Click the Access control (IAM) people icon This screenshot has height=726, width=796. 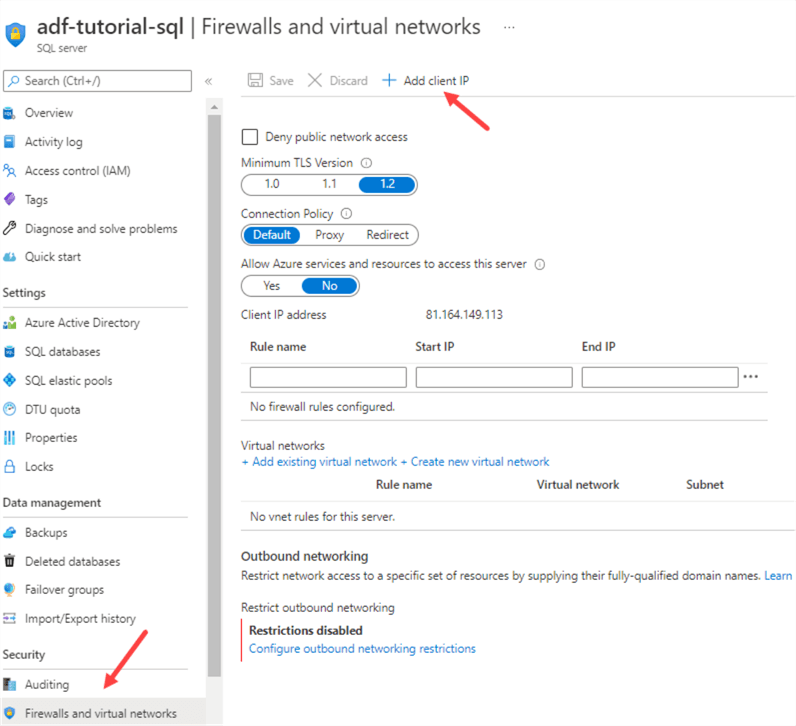click(9, 171)
